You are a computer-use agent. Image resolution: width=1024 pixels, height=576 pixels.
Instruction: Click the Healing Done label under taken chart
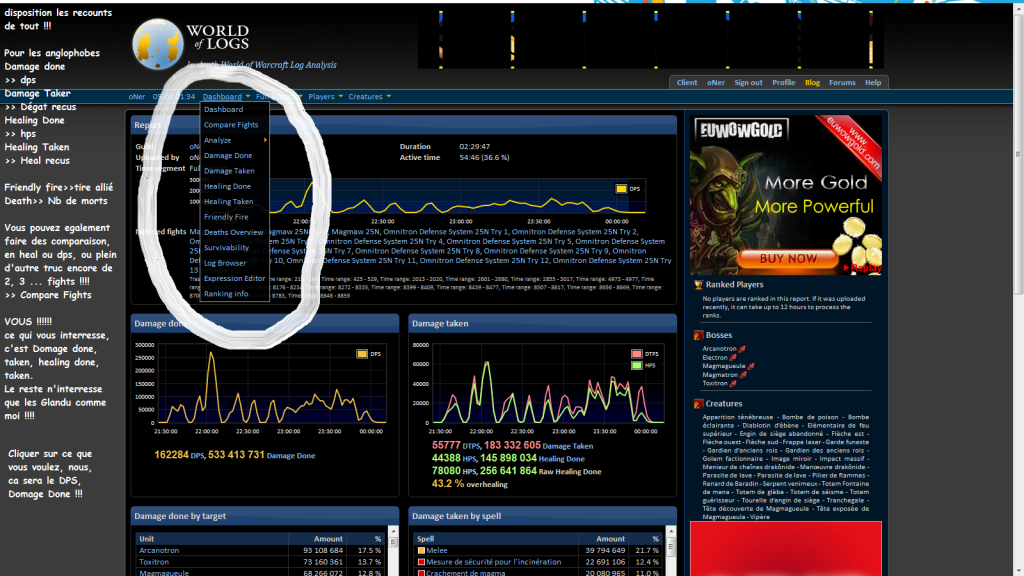pyautogui.click(x=562, y=459)
